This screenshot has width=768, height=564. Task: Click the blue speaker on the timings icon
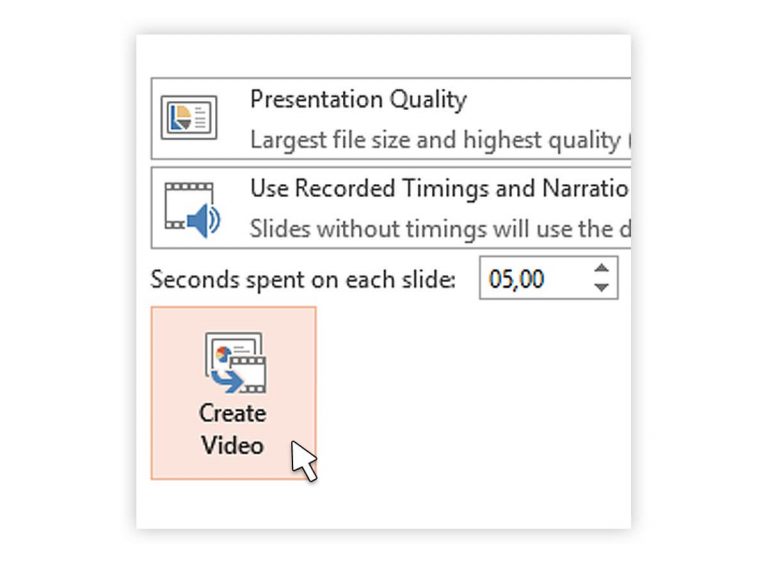click(x=203, y=220)
